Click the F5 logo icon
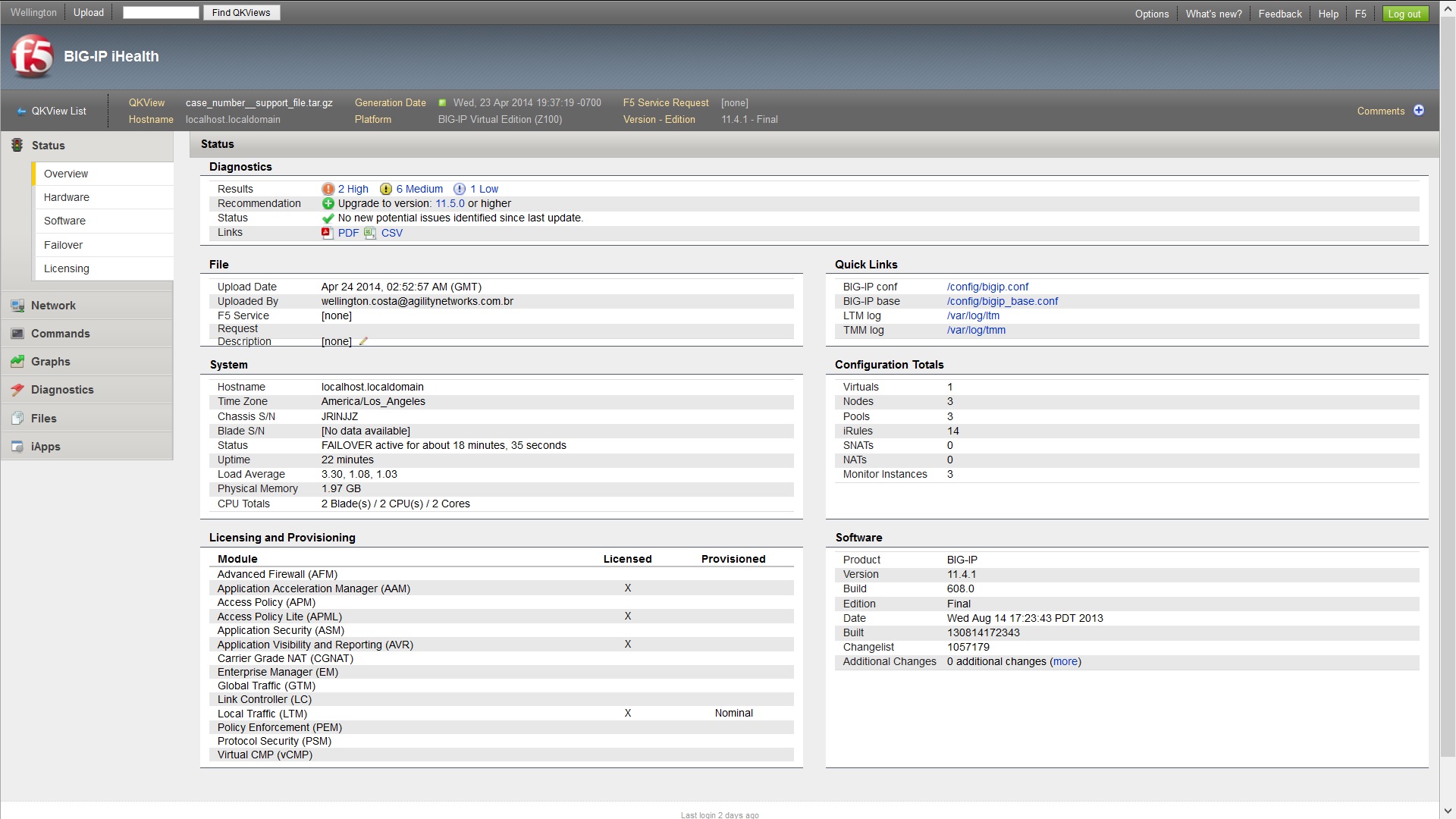 [32, 56]
